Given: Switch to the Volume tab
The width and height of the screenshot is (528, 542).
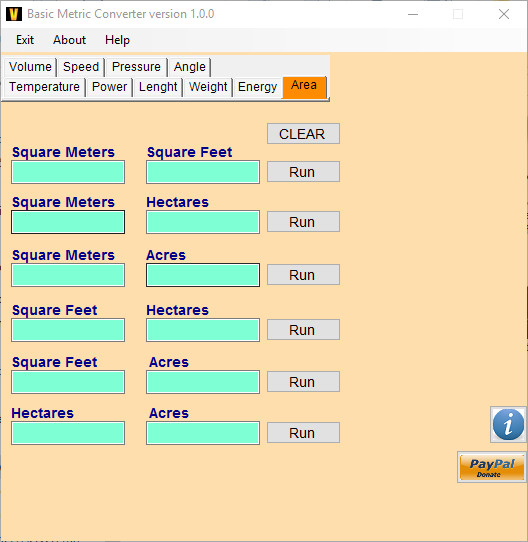Looking at the screenshot, I should coord(30,67).
